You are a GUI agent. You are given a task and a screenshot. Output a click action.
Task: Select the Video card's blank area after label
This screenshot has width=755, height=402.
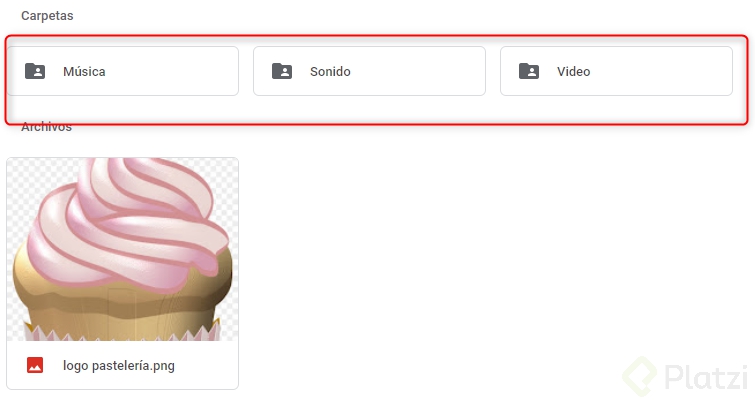[660, 71]
